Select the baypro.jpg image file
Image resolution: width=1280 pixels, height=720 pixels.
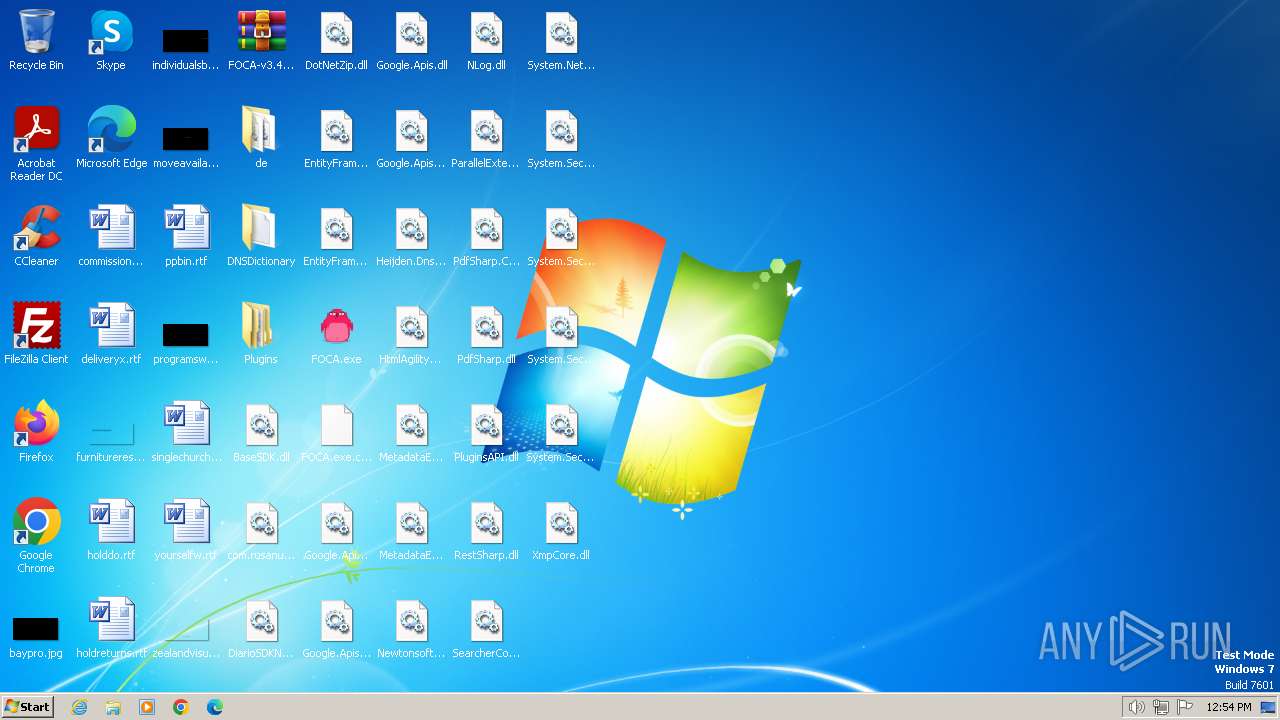coord(36,628)
